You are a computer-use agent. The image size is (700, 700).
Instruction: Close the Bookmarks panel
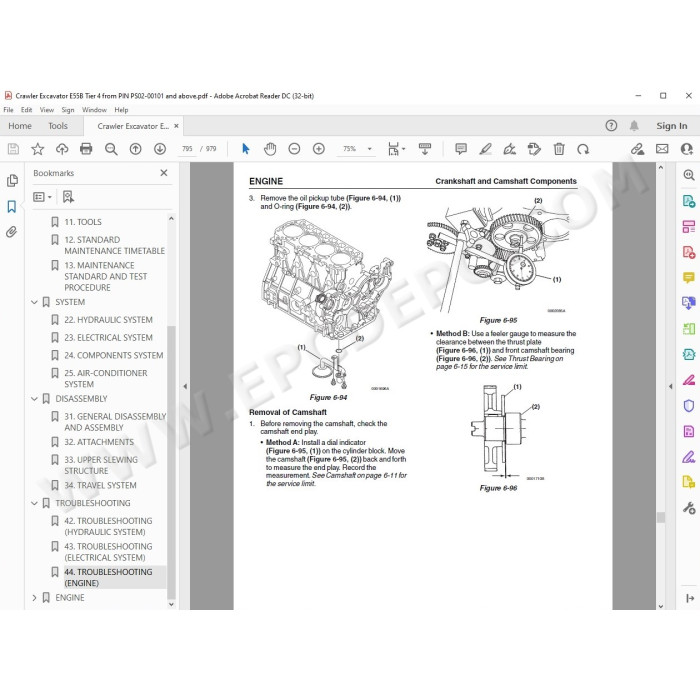(x=164, y=173)
